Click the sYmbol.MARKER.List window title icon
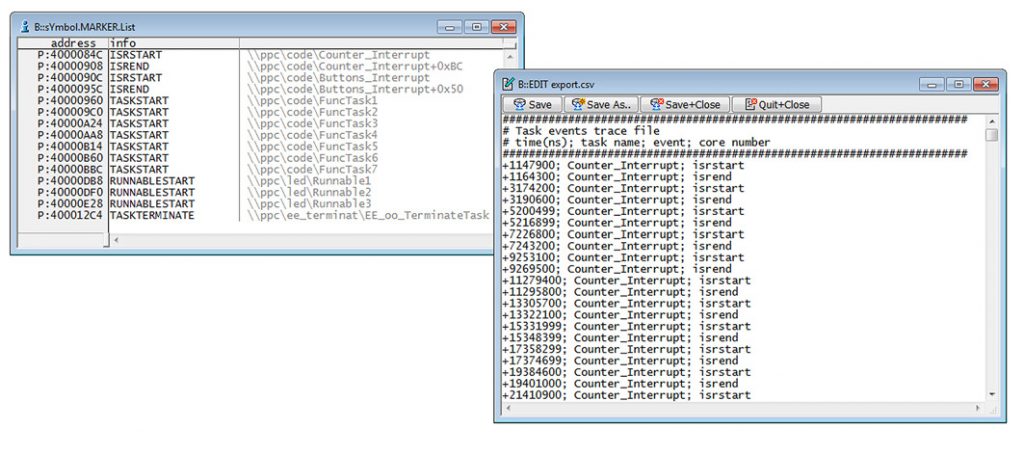The height and width of the screenshot is (455, 1024). (x=25, y=26)
